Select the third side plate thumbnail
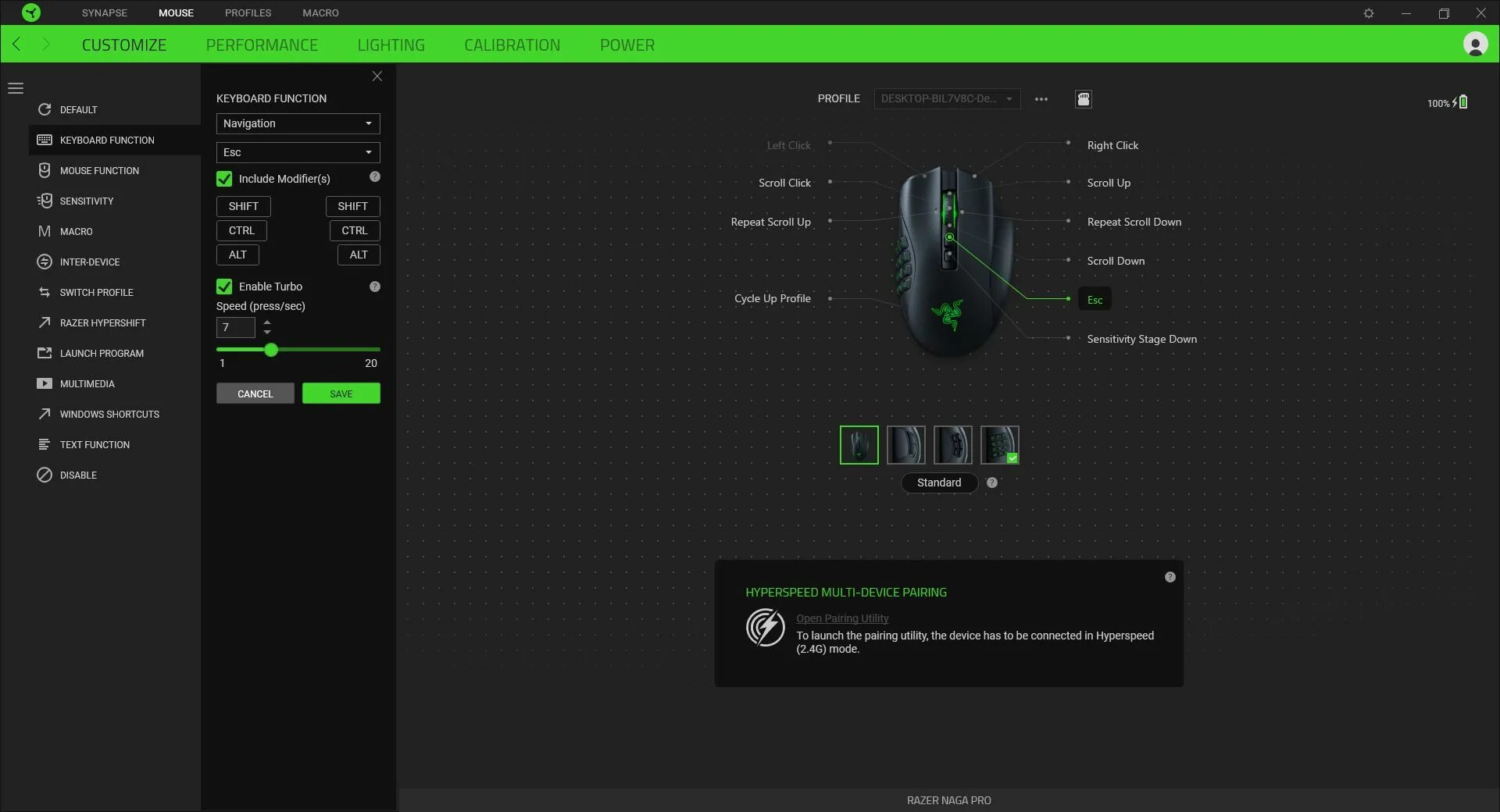1500x812 pixels. pyautogui.click(x=953, y=445)
